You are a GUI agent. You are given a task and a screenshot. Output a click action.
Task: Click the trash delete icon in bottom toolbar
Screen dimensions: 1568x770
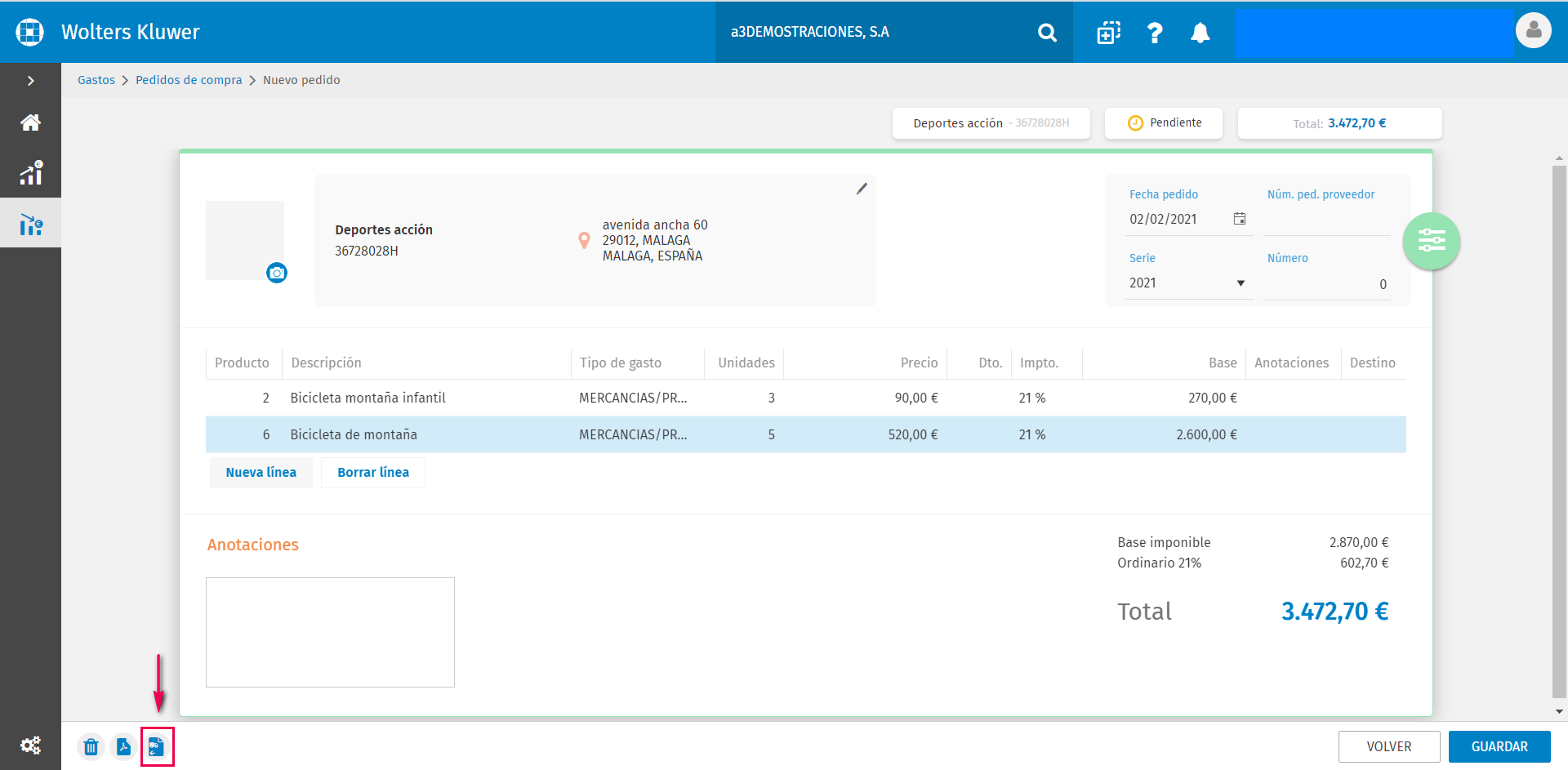coord(91,746)
